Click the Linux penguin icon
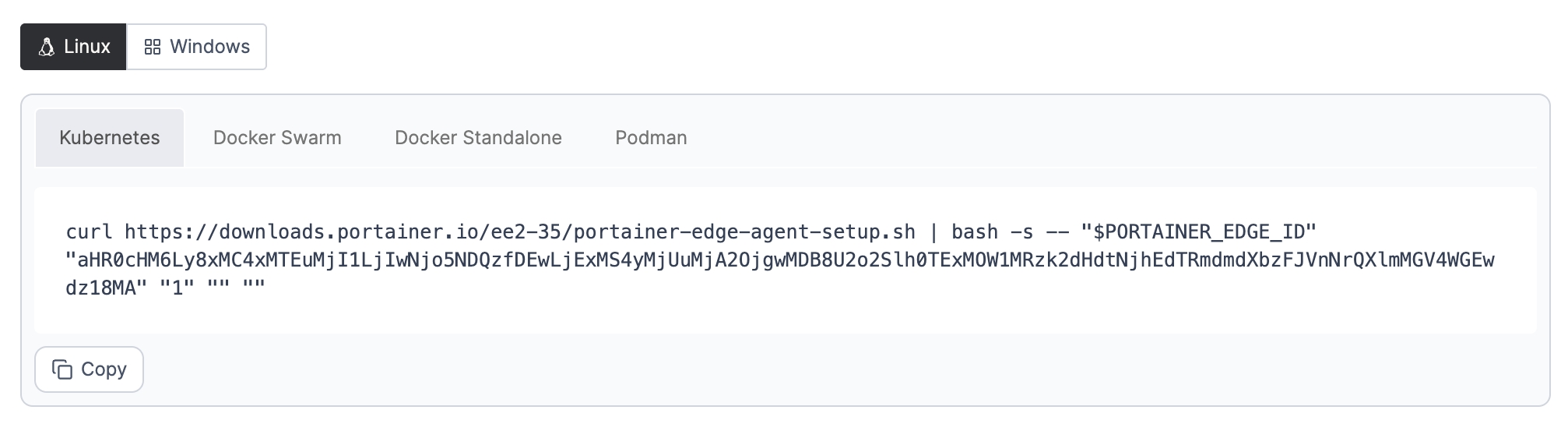1568x424 pixels. coord(46,47)
